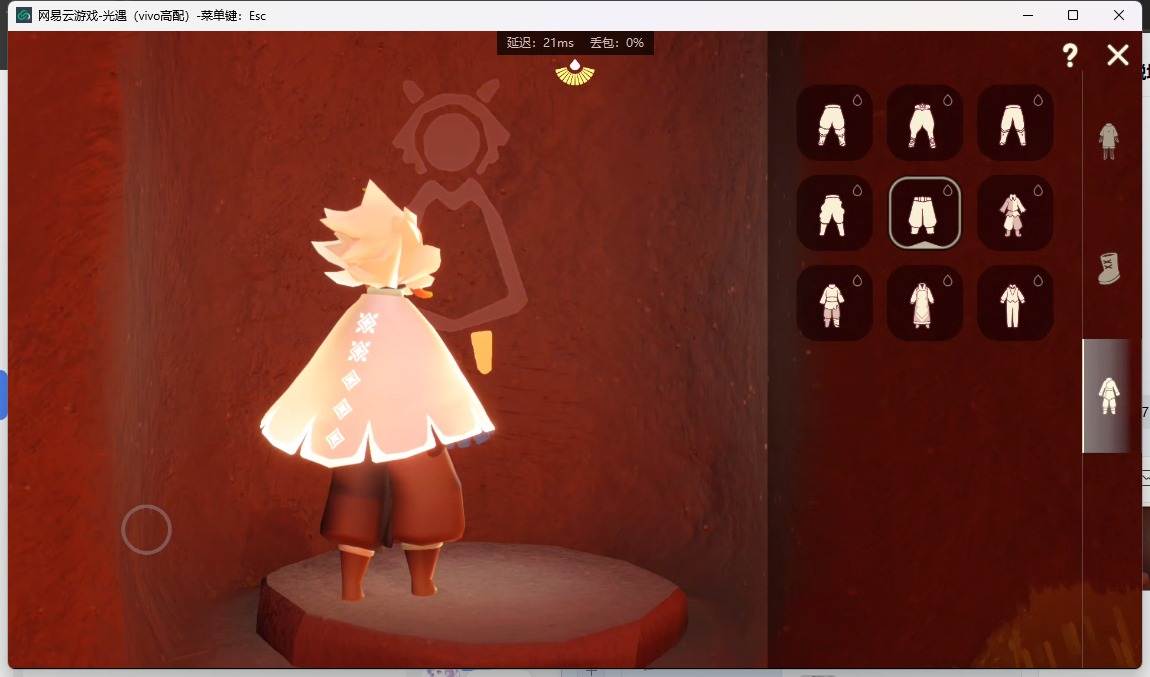This screenshot has height=677, width=1150.
Task: Open the selected pants category tab
Action: coord(1107,395)
